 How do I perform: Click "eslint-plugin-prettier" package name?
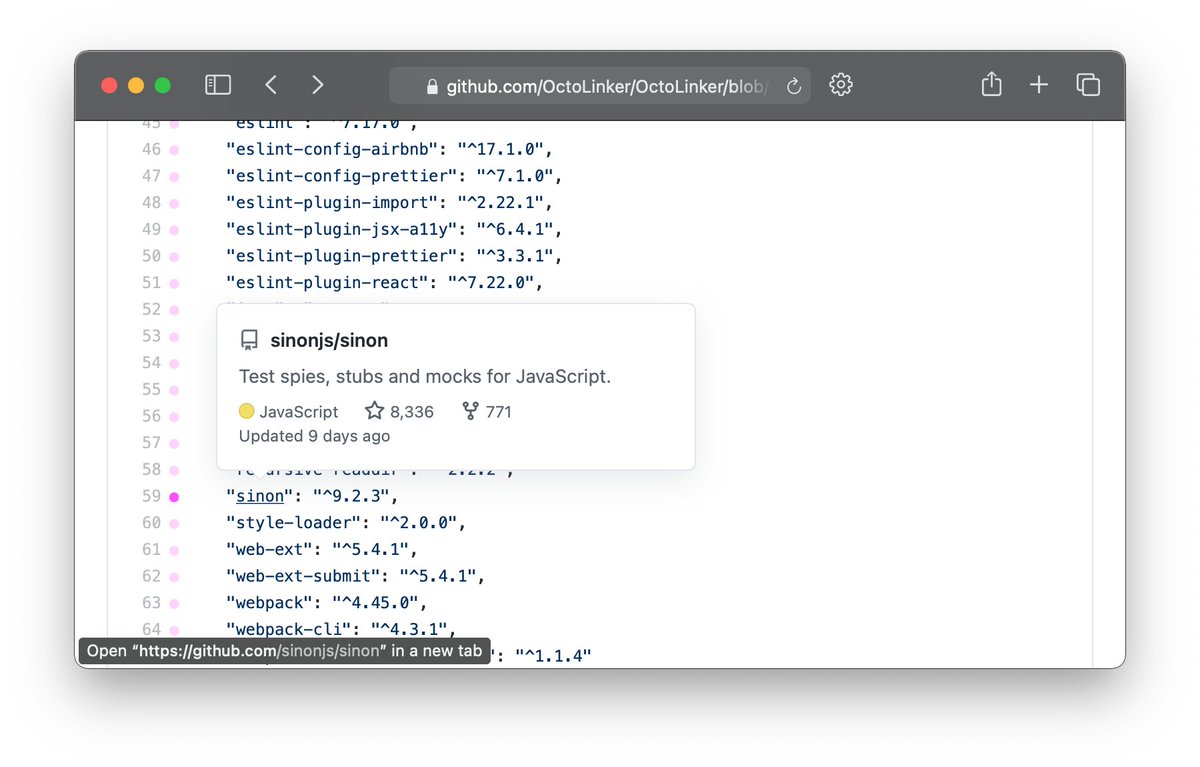click(342, 256)
